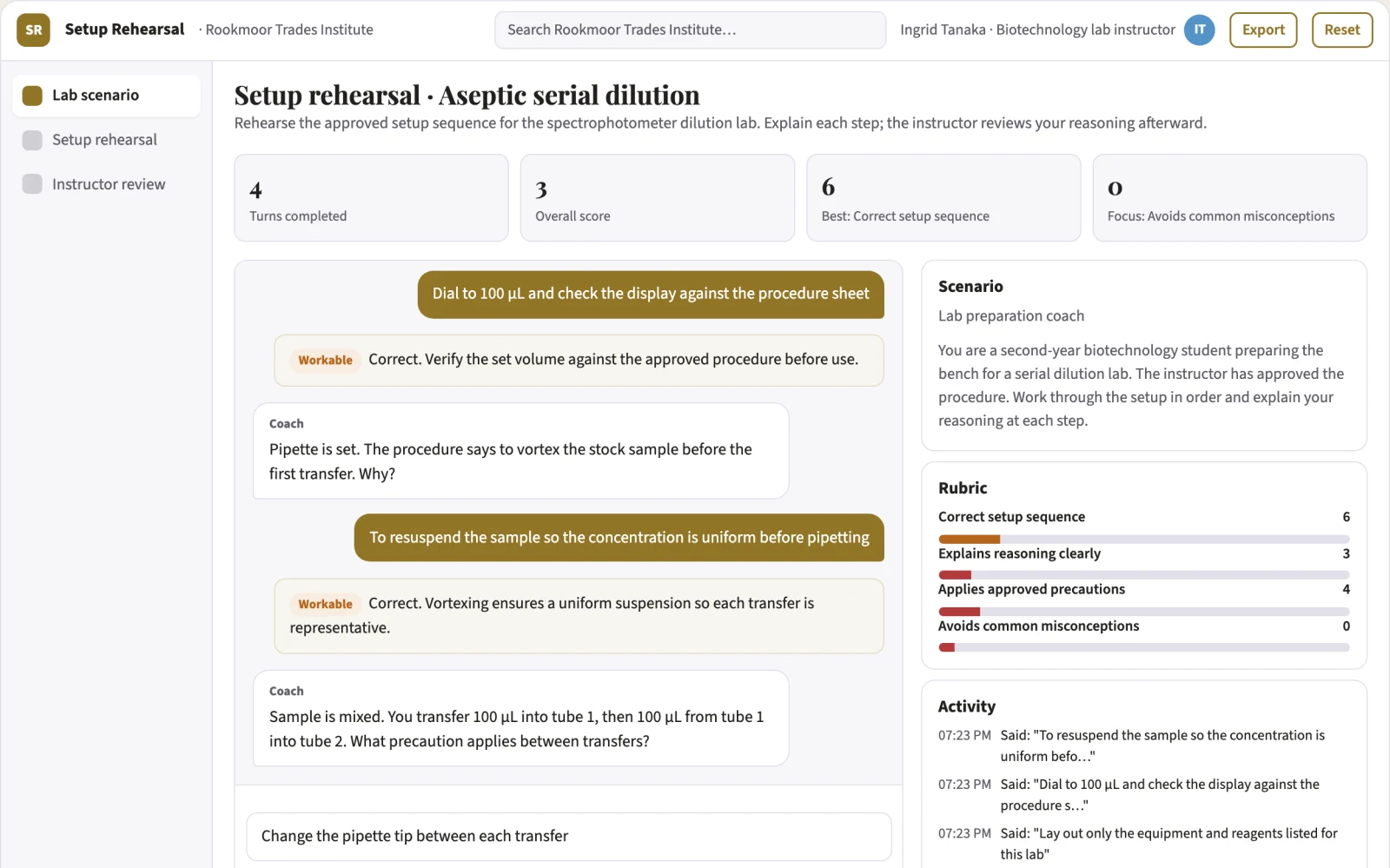Screen dimensions: 1390x868
Task: Click the Avoids common misconceptions progress bar
Action: click(1144, 647)
